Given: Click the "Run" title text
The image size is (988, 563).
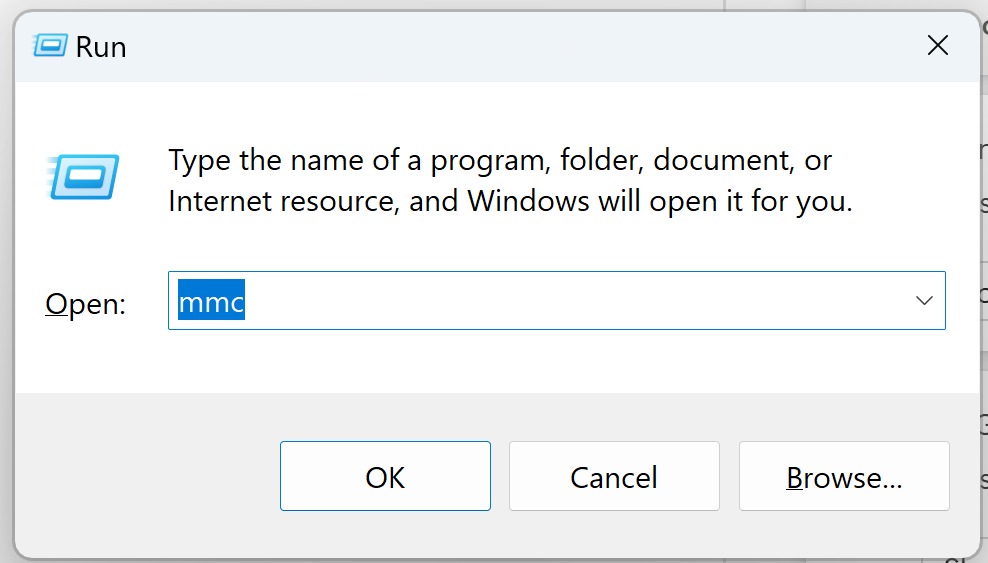Looking at the screenshot, I should (101, 47).
